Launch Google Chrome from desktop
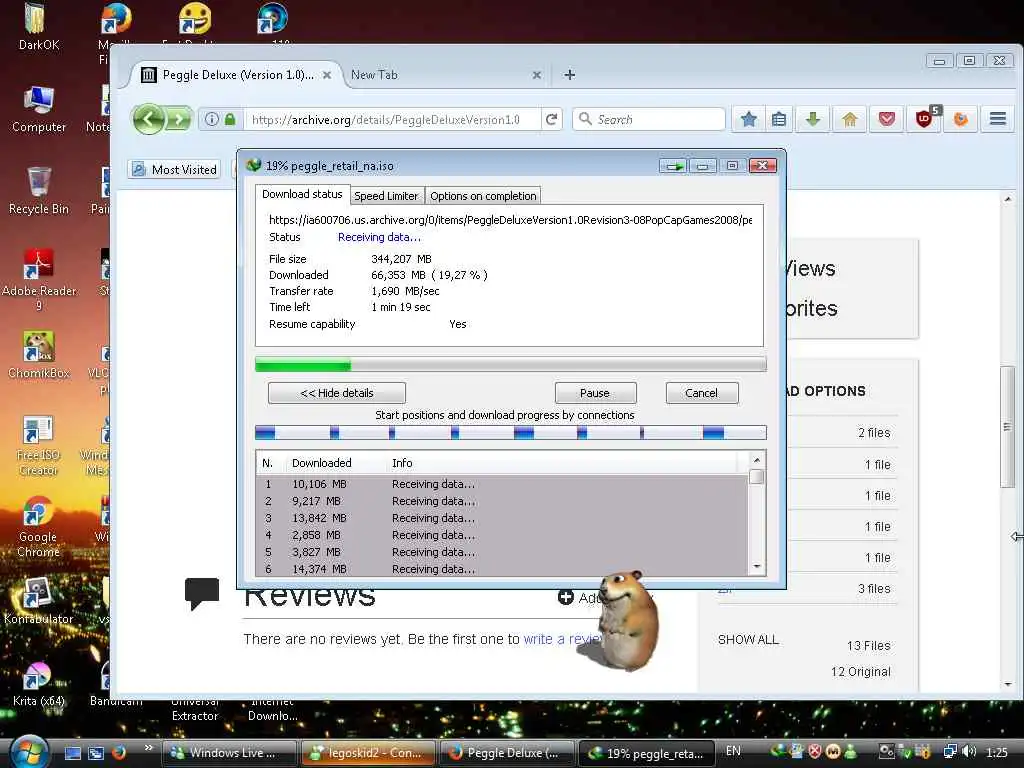1024x768 pixels. 38,526
